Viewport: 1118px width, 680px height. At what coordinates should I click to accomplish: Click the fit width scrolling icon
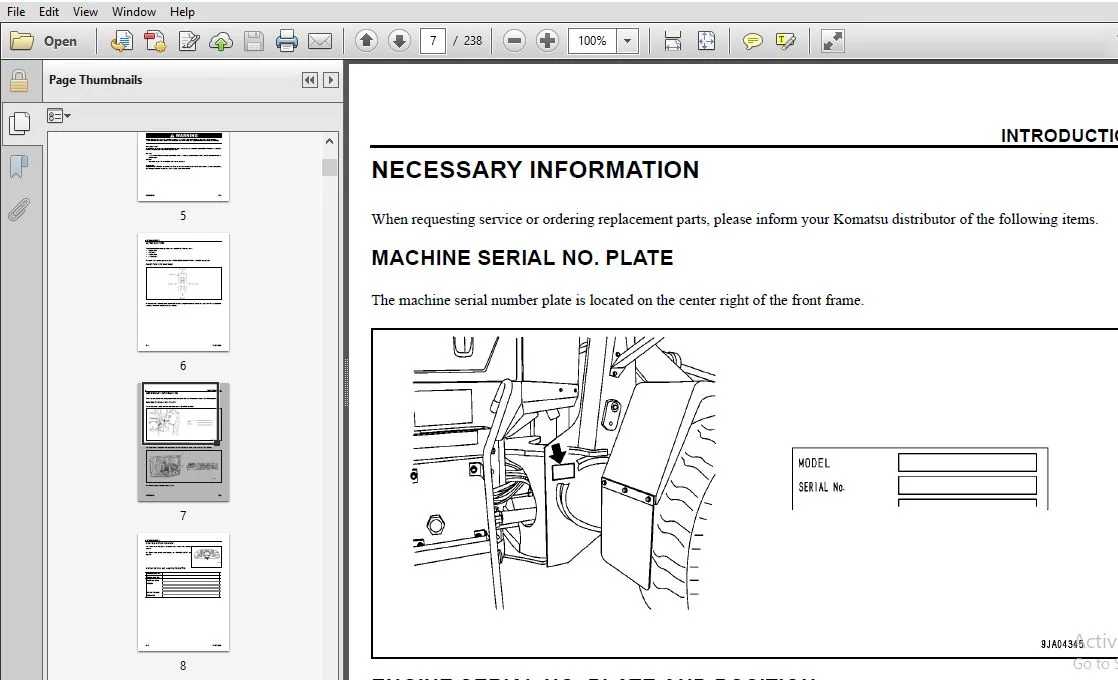pyautogui.click(x=672, y=41)
